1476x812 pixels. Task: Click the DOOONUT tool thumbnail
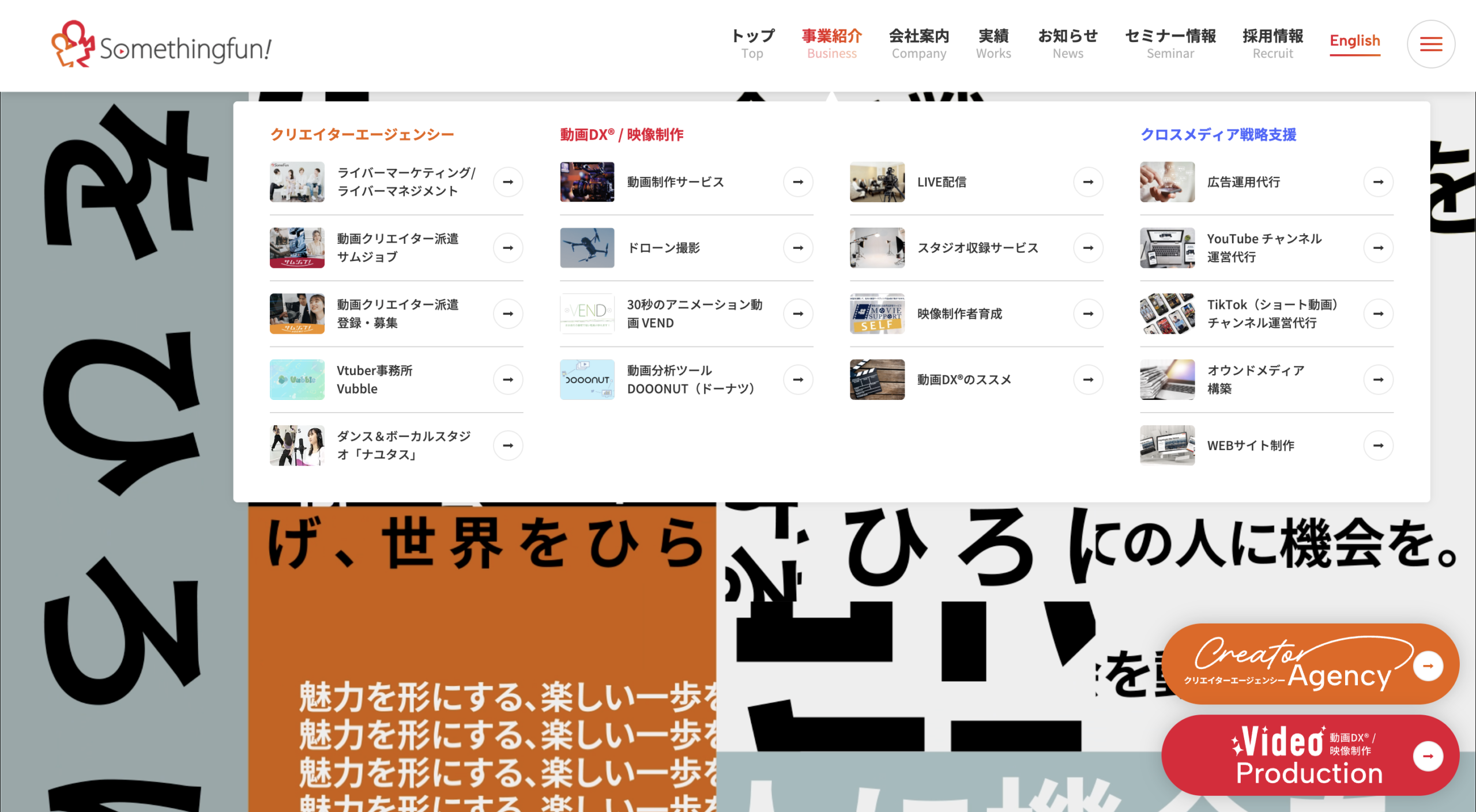pos(587,379)
